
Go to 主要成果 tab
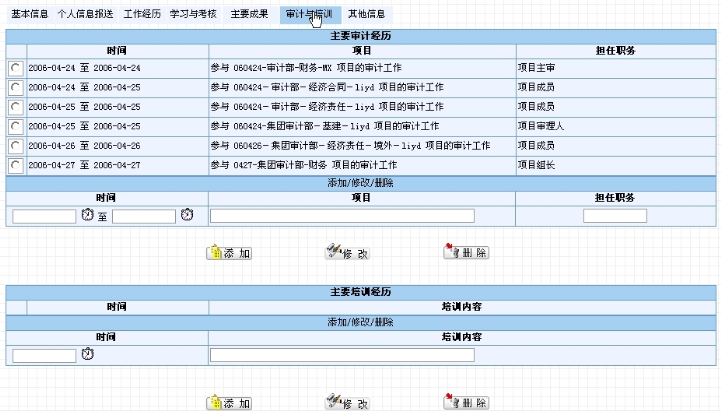click(248, 15)
